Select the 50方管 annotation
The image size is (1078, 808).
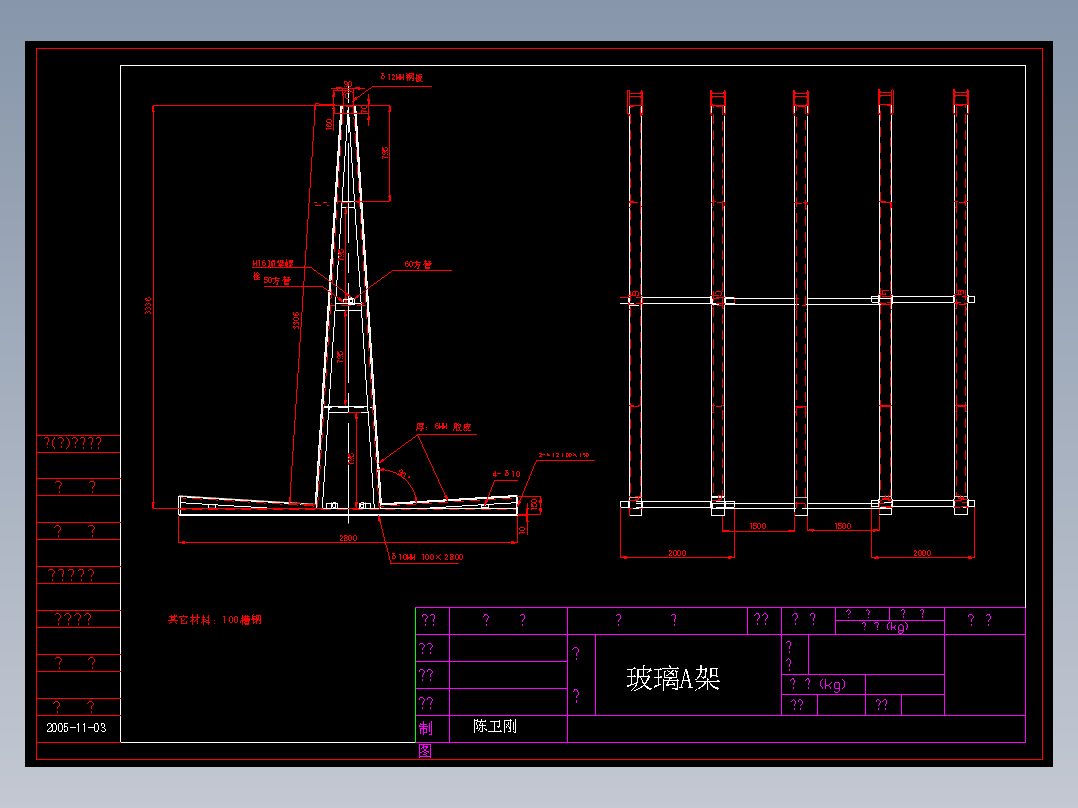click(x=276, y=281)
